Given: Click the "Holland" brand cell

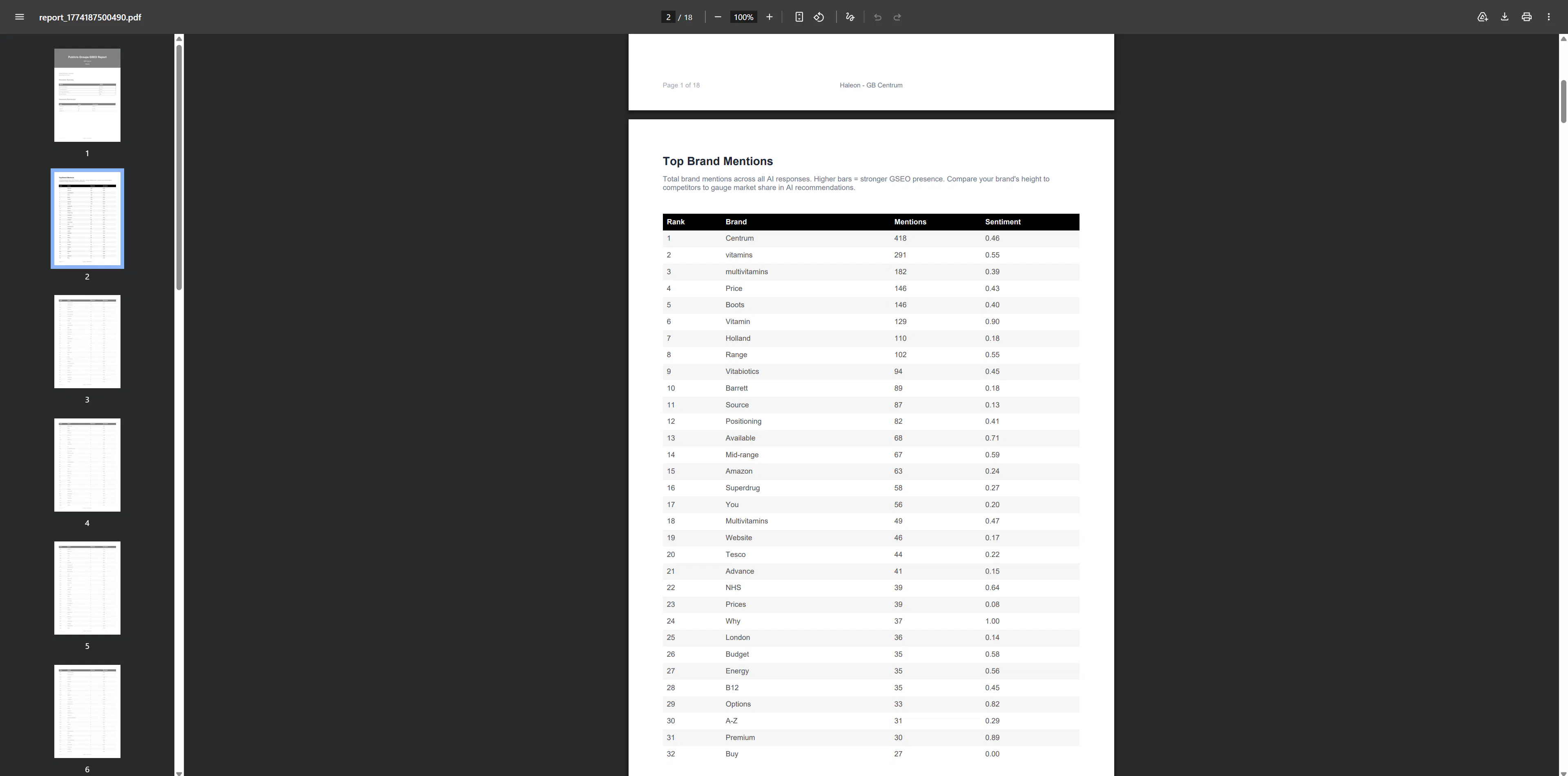Looking at the screenshot, I should click(738, 339).
